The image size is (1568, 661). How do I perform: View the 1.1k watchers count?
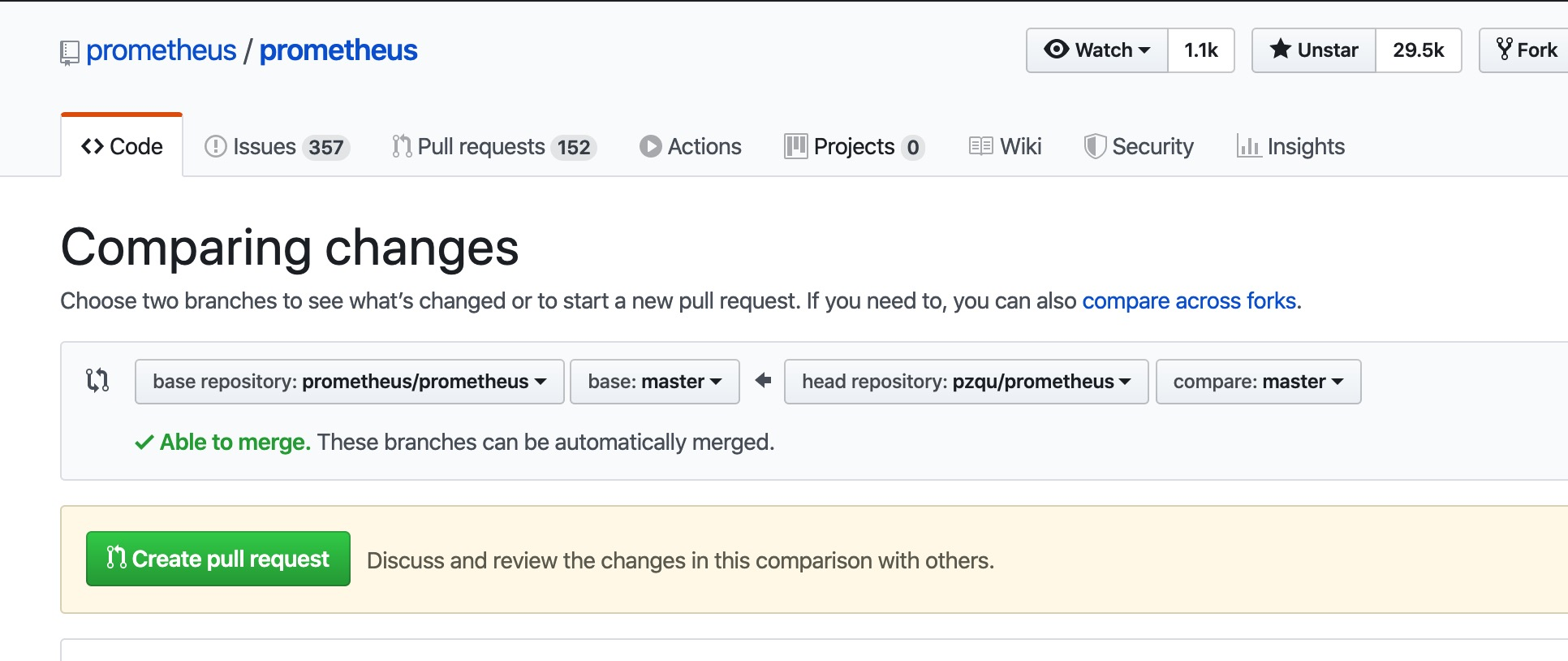(1201, 50)
